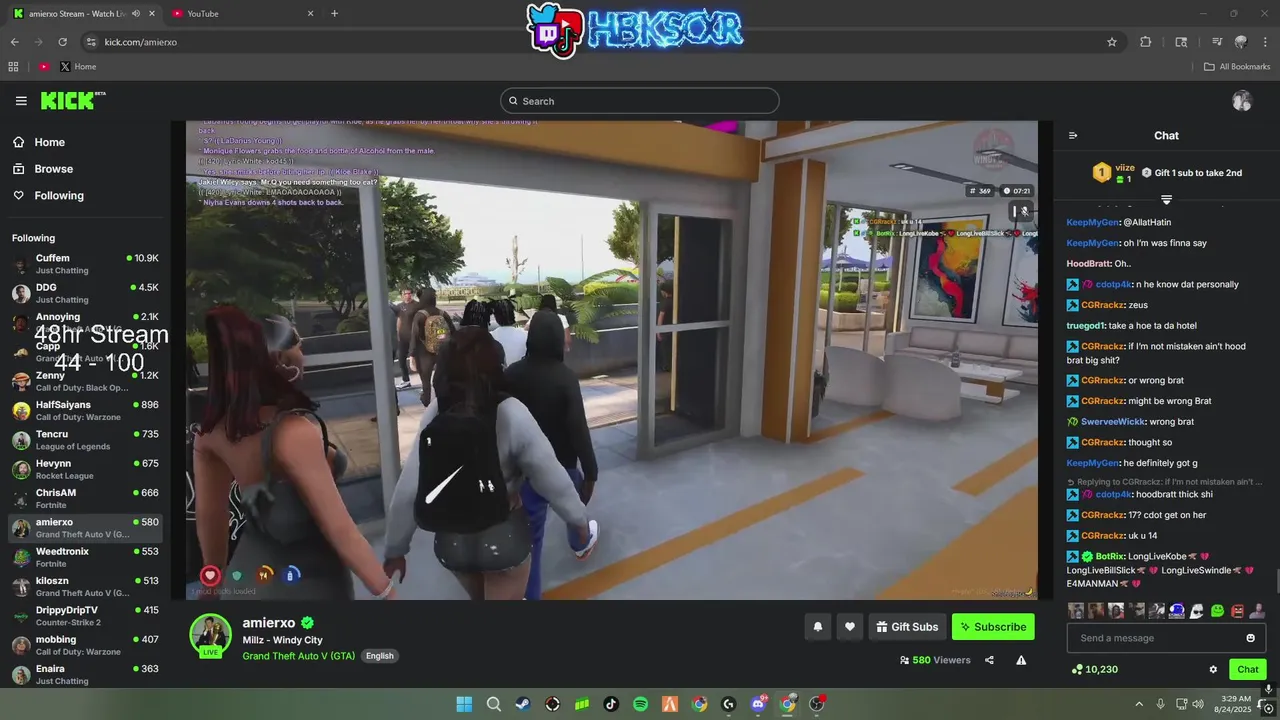Open Steam from the taskbar
Screen dimensions: 1280x720
pyautogui.click(x=523, y=704)
